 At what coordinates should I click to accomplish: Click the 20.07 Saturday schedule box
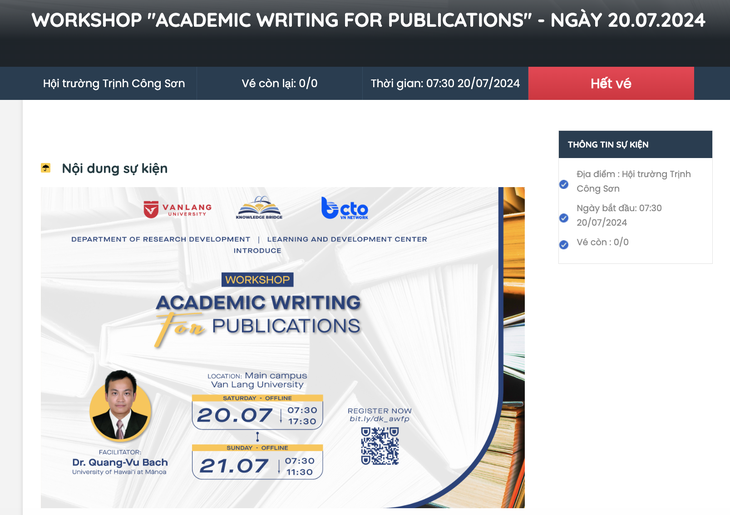tap(257, 413)
